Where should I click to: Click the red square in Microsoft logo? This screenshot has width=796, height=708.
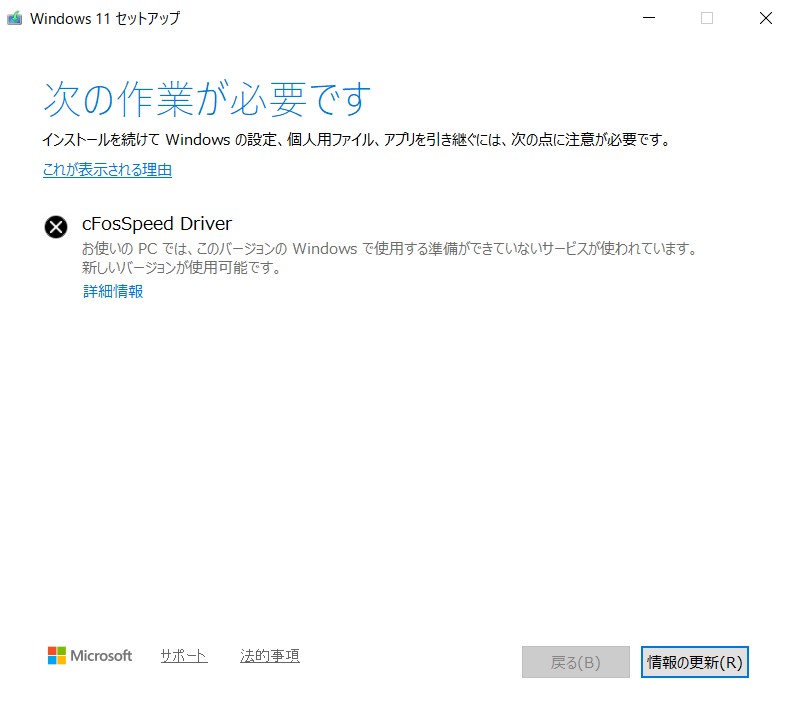coord(52,651)
